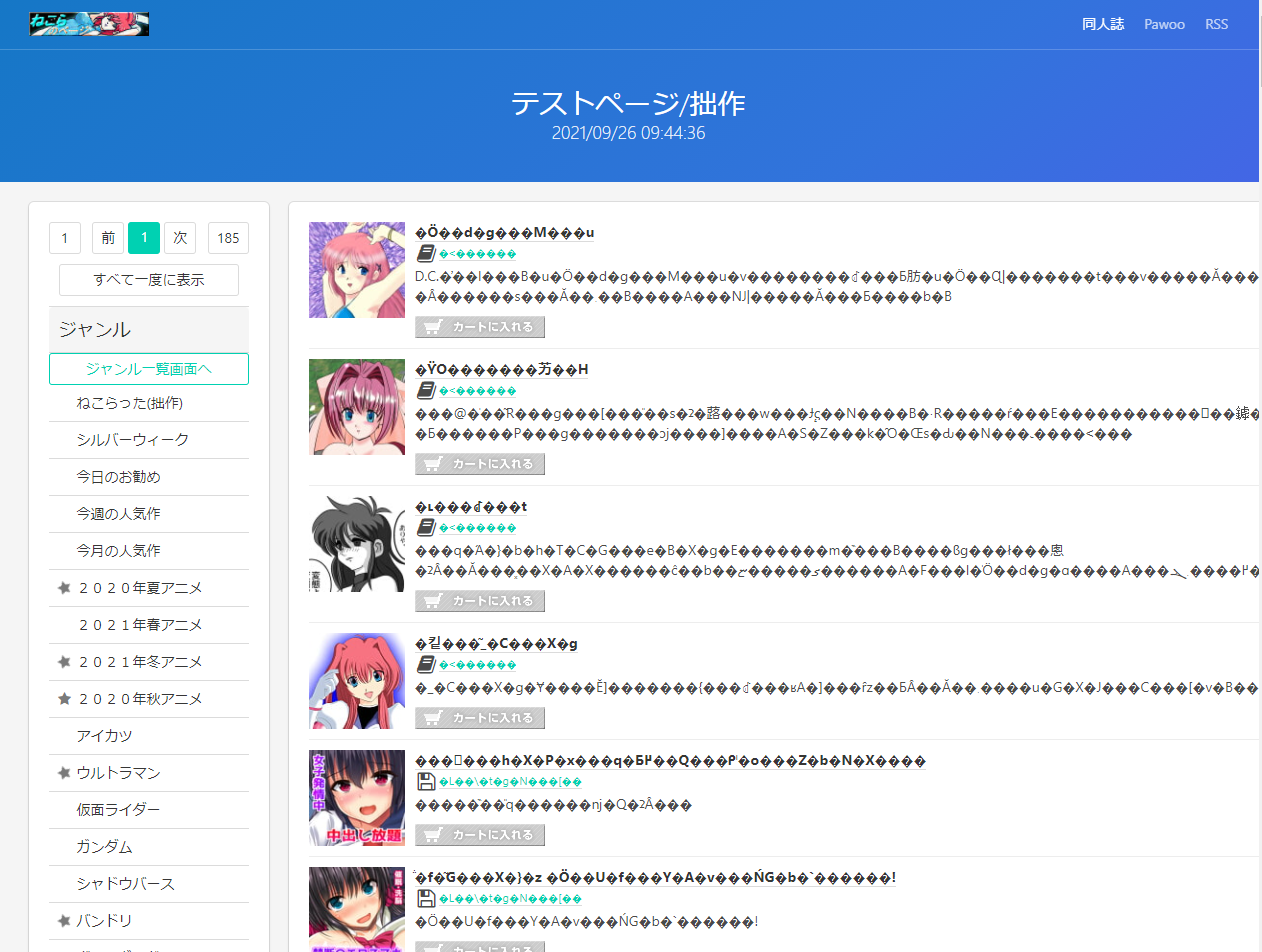Image resolution: width=1262 pixels, height=952 pixels.
Task: Select バンドリ genre
Action: [x=149, y=921]
